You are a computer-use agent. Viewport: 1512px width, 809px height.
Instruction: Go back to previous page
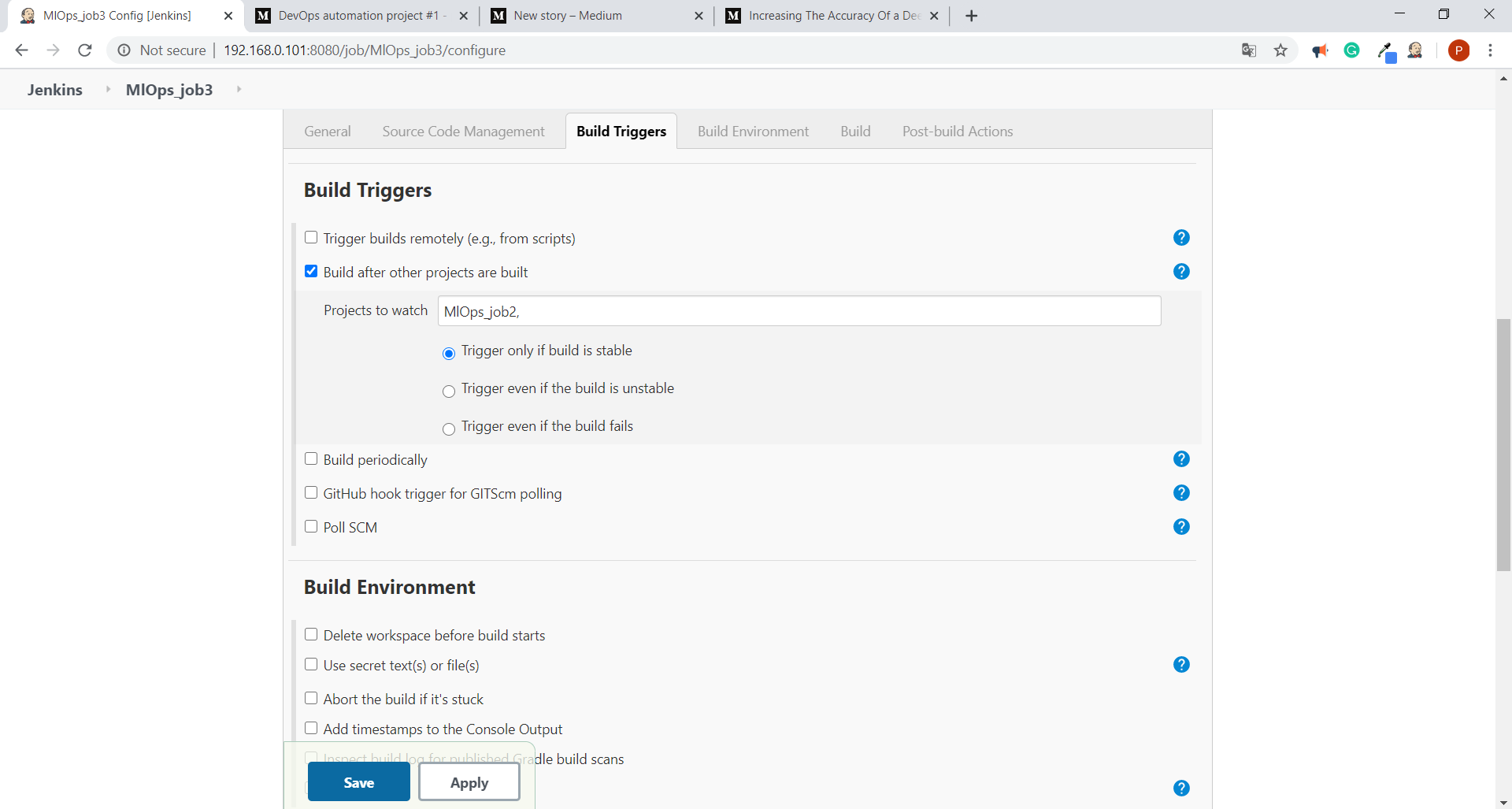pos(22,50)
